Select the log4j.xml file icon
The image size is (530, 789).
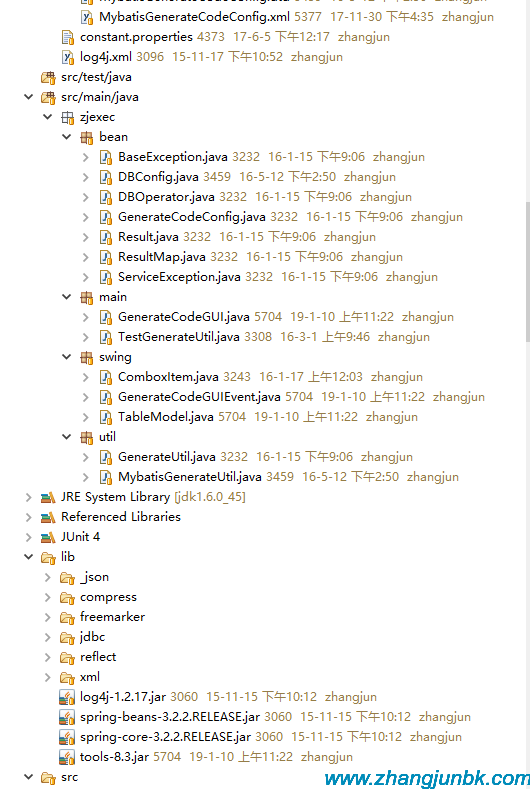coord(67,57)
